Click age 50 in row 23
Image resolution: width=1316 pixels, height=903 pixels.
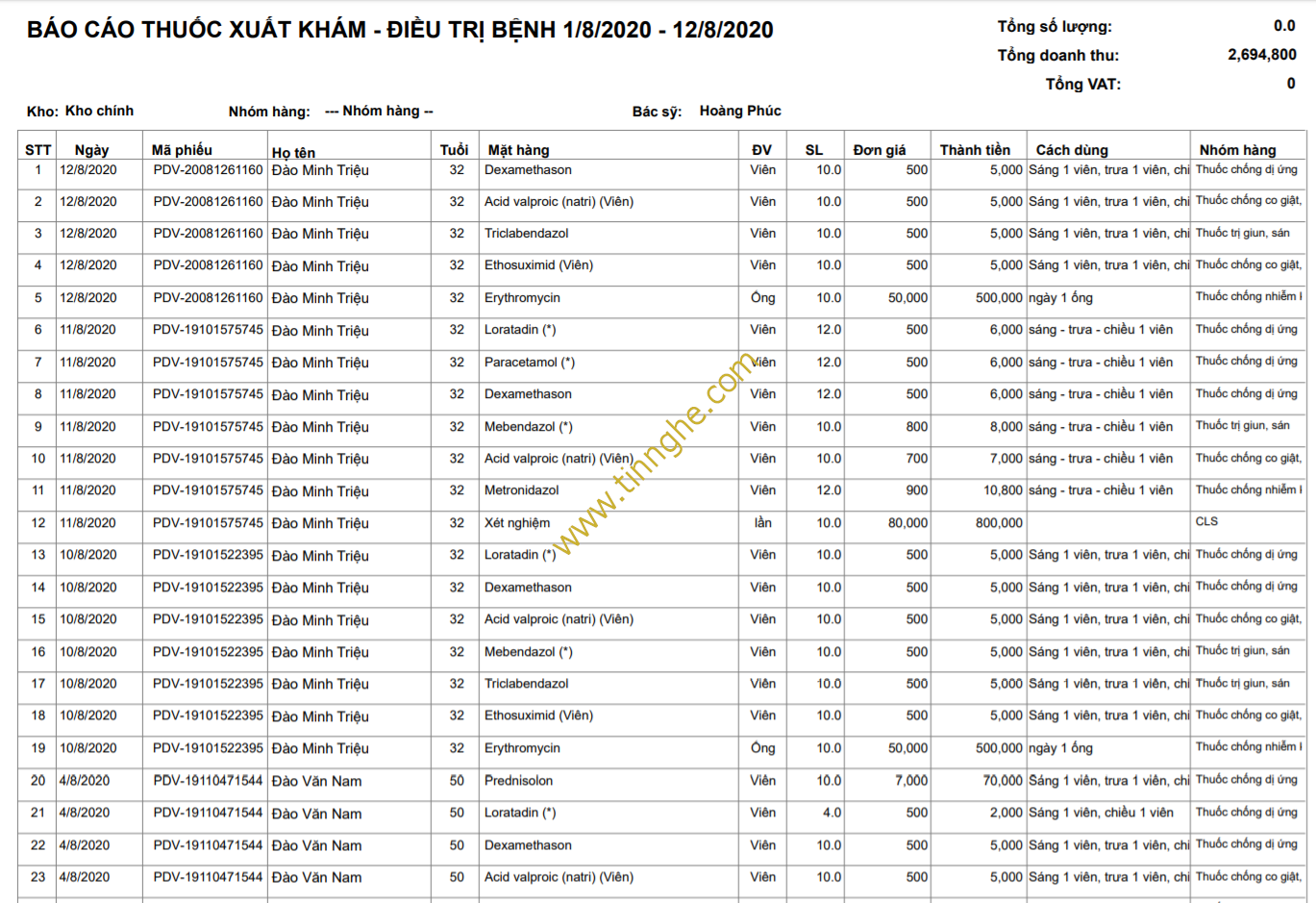tap(457, 877)
